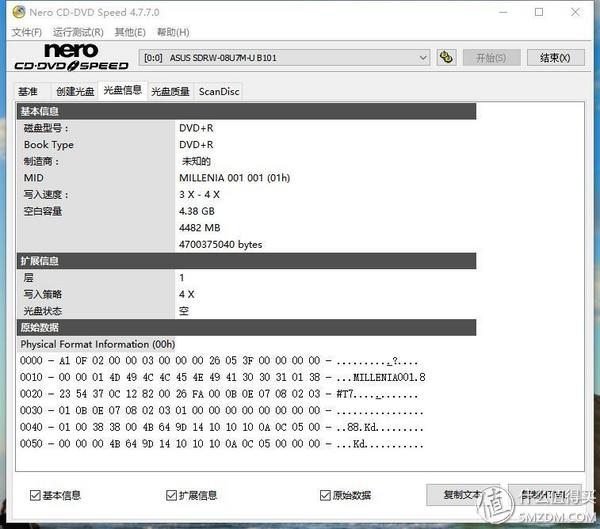Viewport: 600px width, 529px height.
Task: Click the 原始数据 section header
Action: tap(246, 328)
